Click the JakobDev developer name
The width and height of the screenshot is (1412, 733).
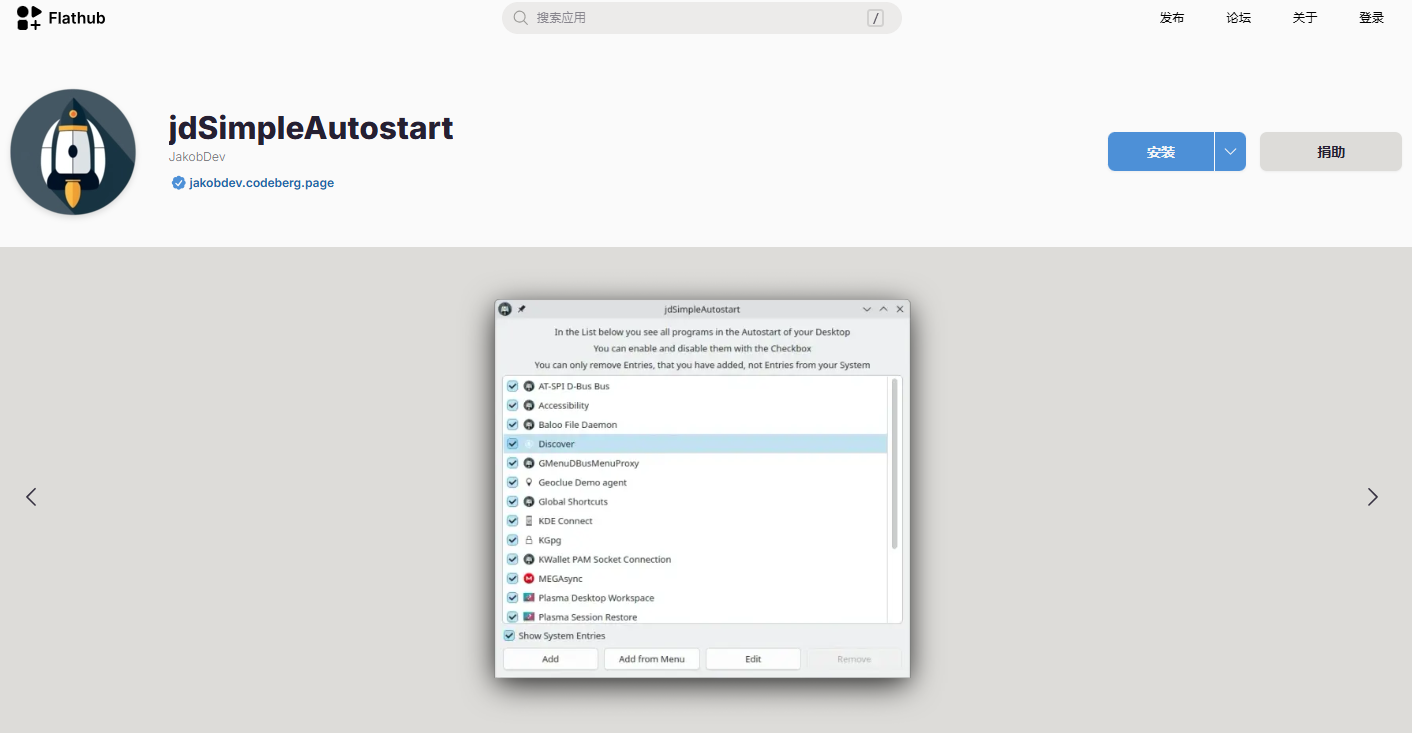point(197,157)
